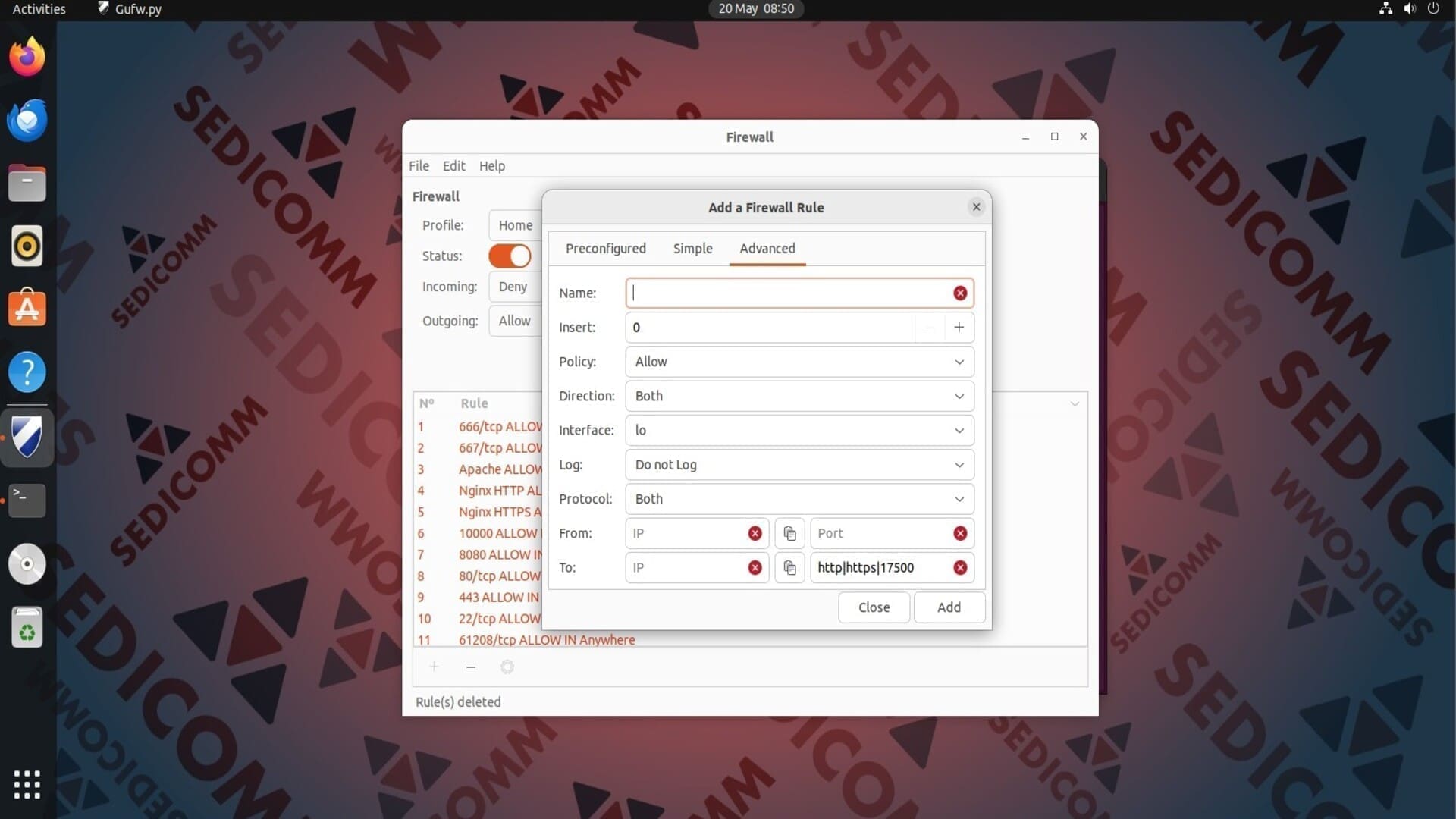
Task: Click paste icon next to To IP
Action: coord(789,568)
